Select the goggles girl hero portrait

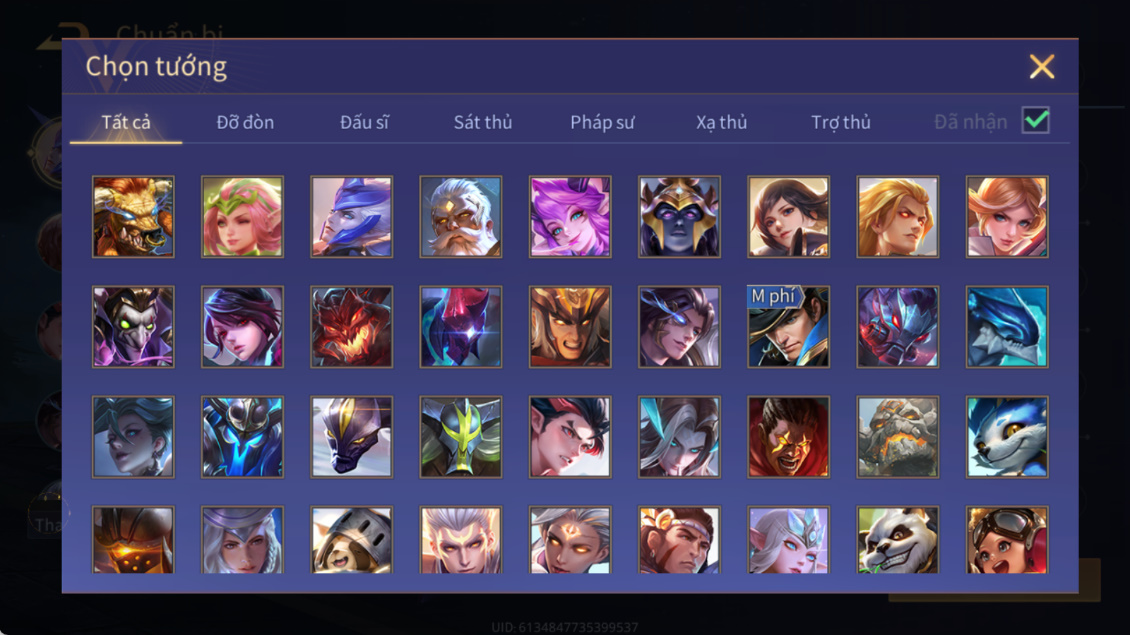(1007, 540)
